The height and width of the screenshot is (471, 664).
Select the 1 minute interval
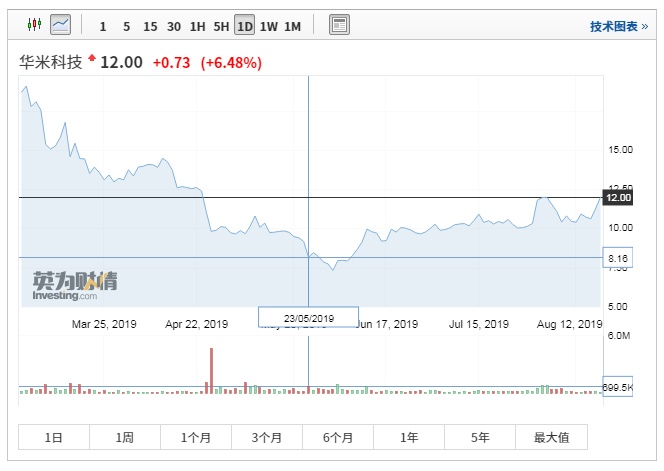pos(102,26)
